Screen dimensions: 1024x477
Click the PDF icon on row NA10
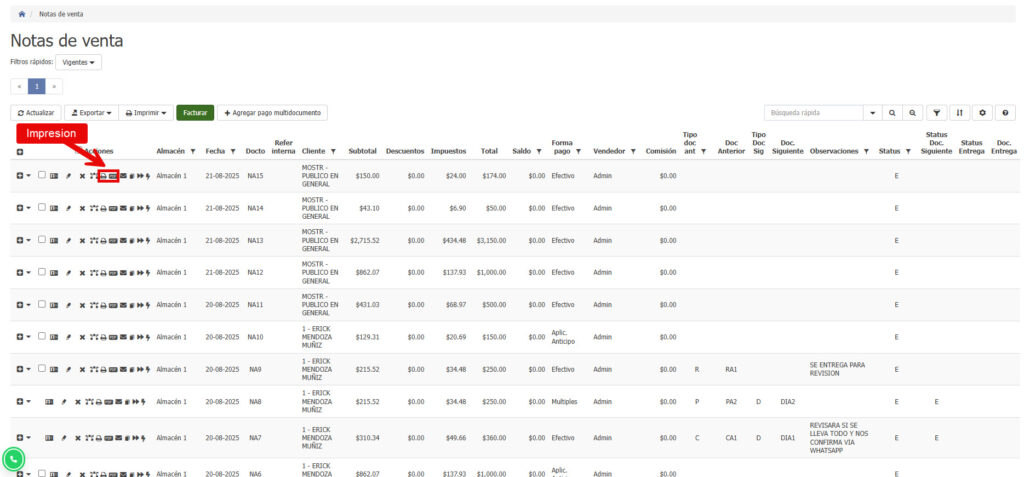coord(113,337)
